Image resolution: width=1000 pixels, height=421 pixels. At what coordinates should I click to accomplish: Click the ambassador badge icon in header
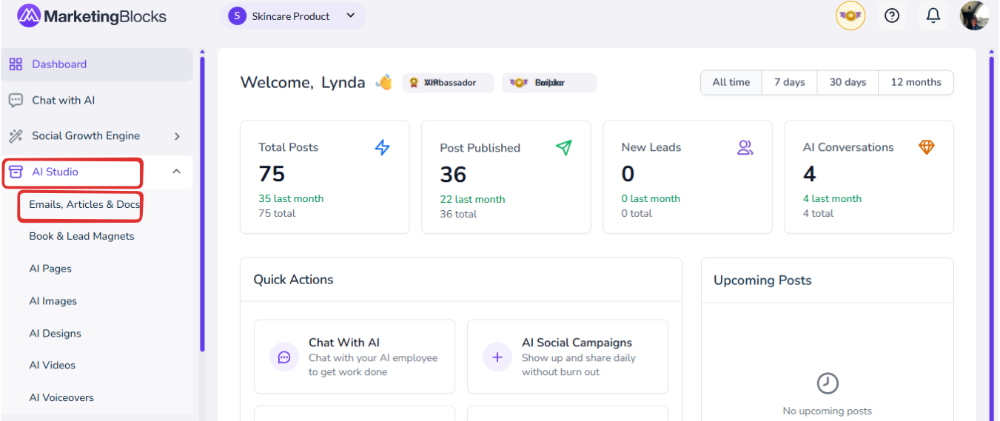(x=850, y=16)
